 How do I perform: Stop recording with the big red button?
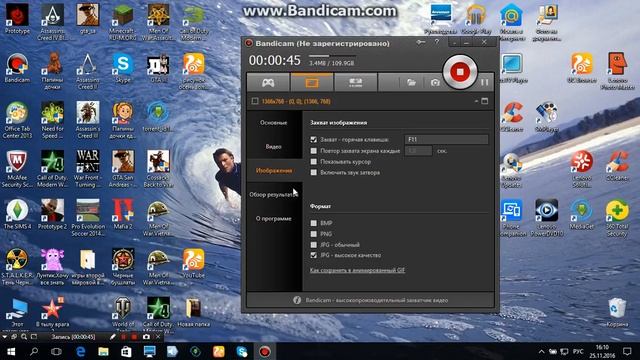tap(460, 72)
